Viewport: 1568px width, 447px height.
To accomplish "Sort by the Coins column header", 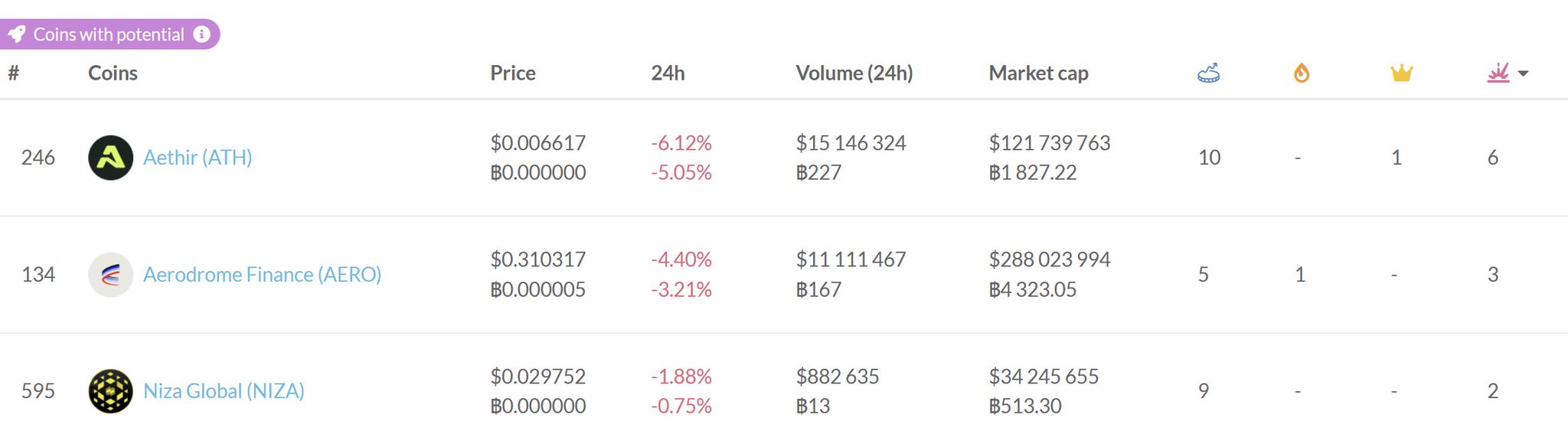I will coord(113,73).
